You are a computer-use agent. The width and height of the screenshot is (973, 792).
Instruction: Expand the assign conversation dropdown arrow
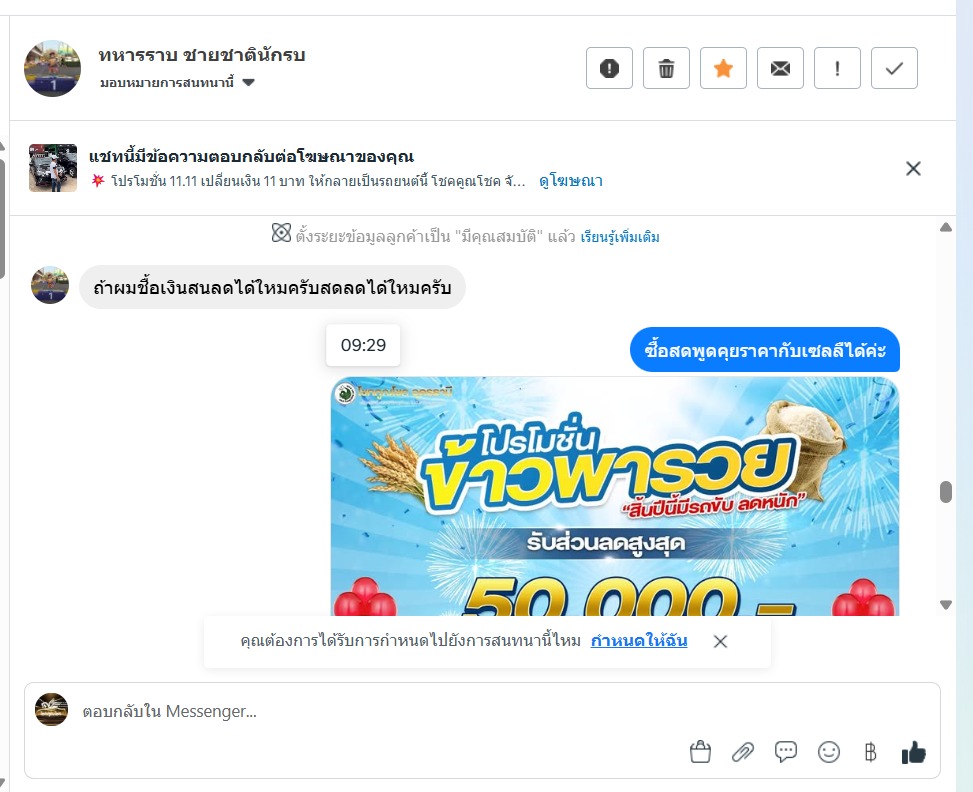pyautogui.click(x=248, y=83)
